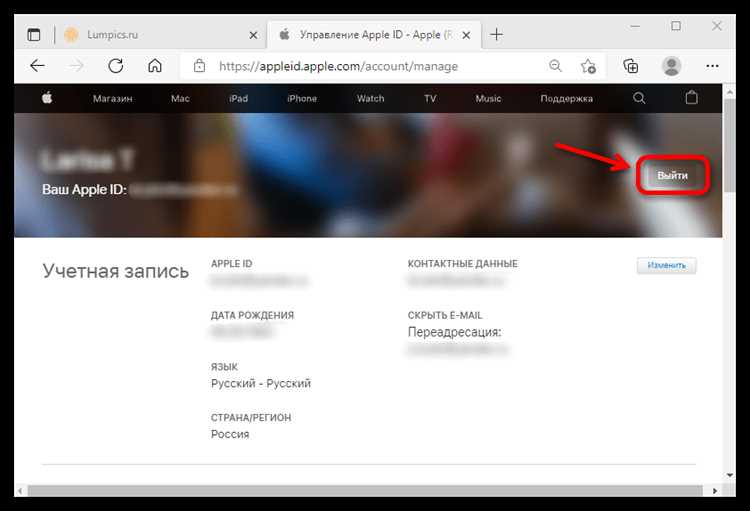Click the vertical scrollbar thumb
This screenshot has height=511, width=750.
[729, 145]
